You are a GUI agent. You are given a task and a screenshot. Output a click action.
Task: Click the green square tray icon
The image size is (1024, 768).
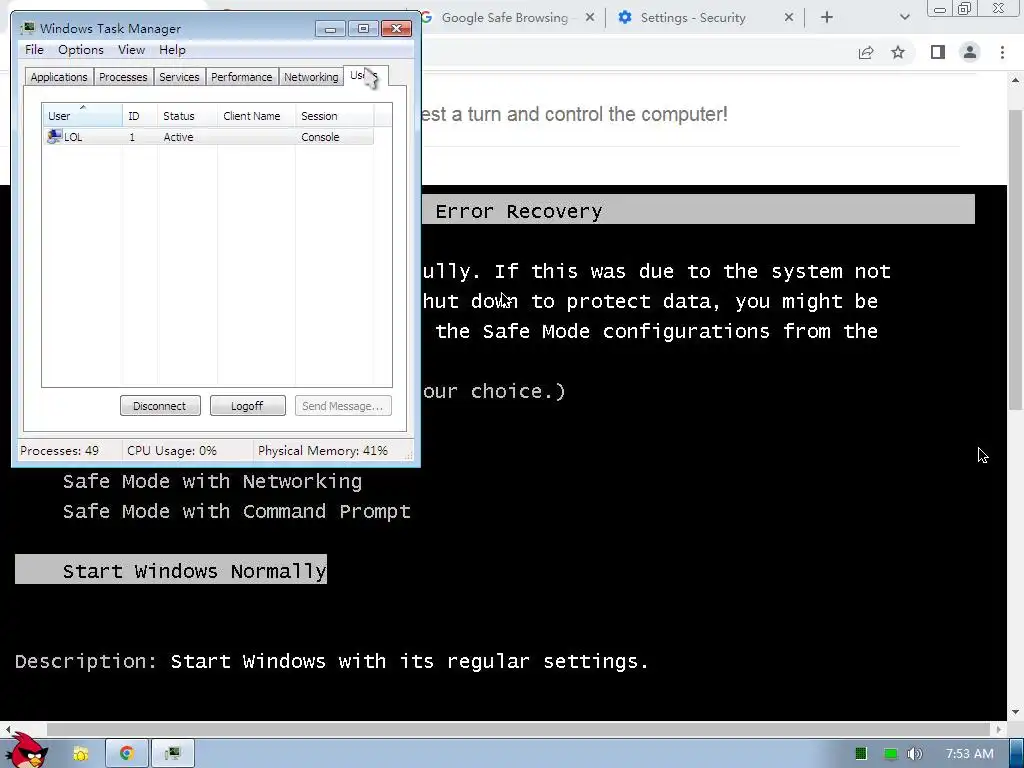[861, 754]
